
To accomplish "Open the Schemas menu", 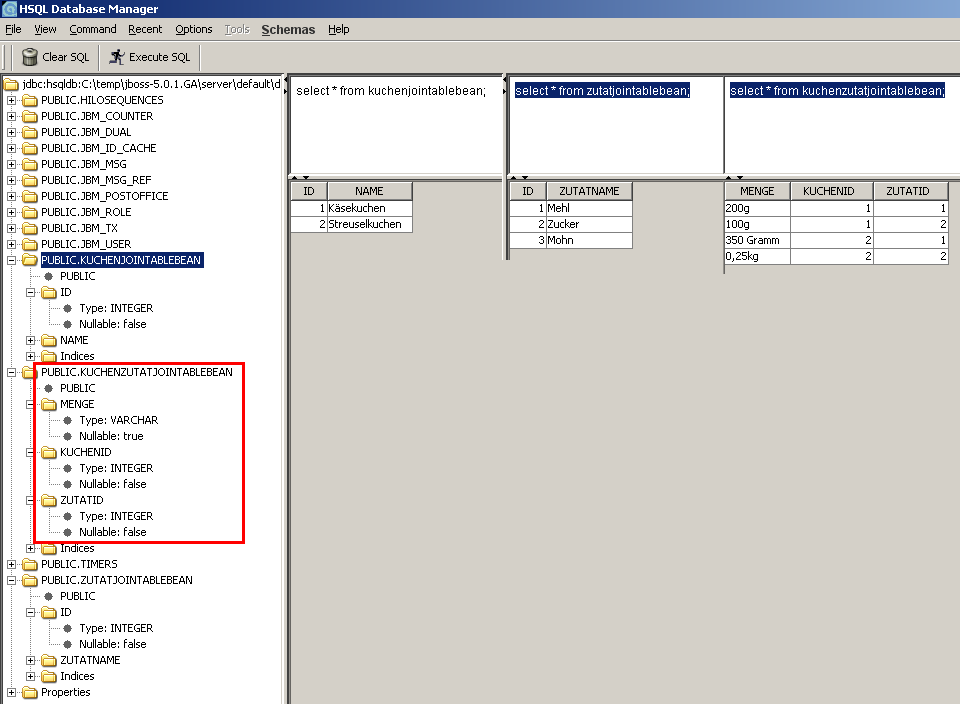I will [288, 29].
